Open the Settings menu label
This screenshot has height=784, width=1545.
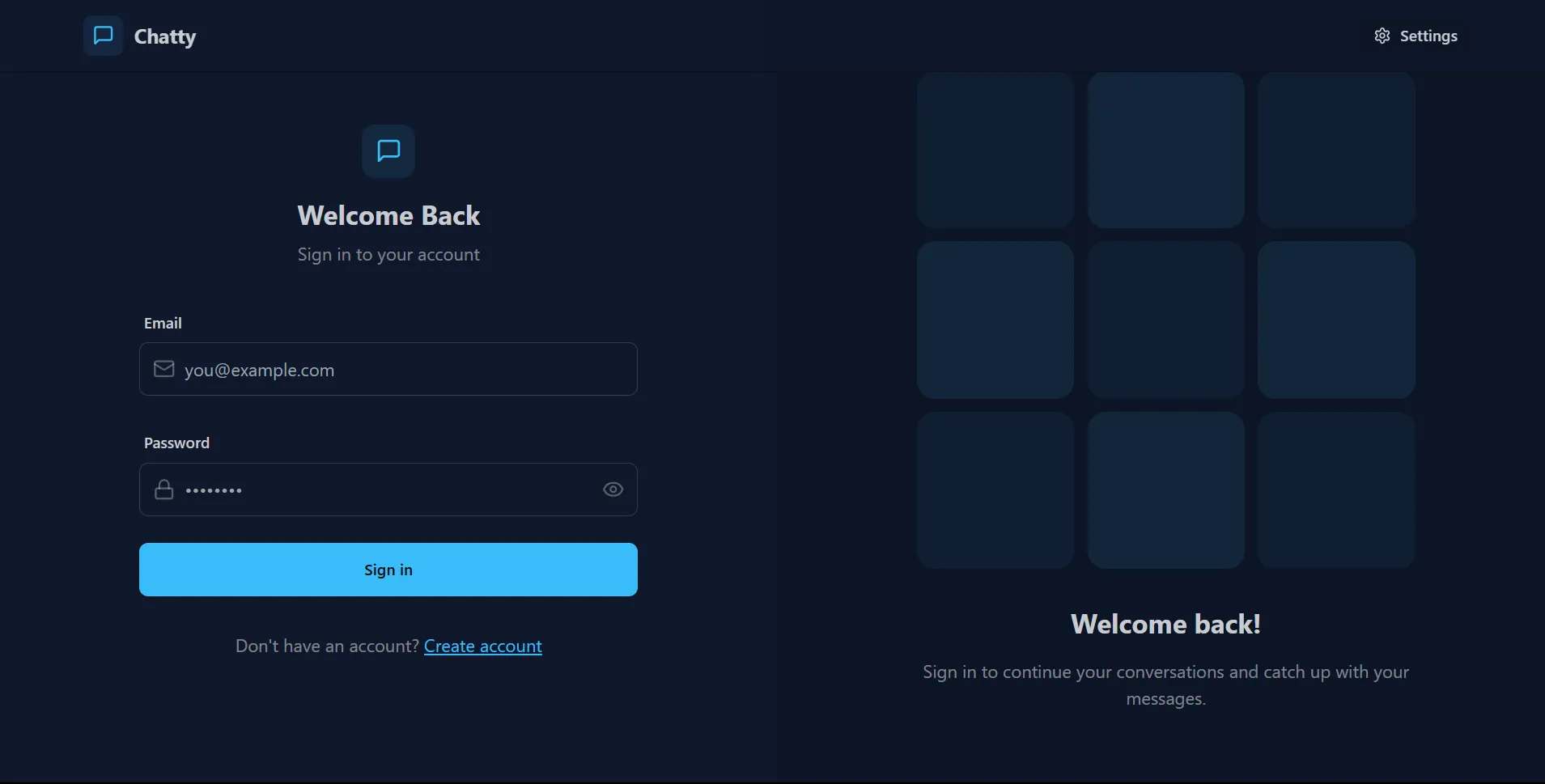(1428, 36)
